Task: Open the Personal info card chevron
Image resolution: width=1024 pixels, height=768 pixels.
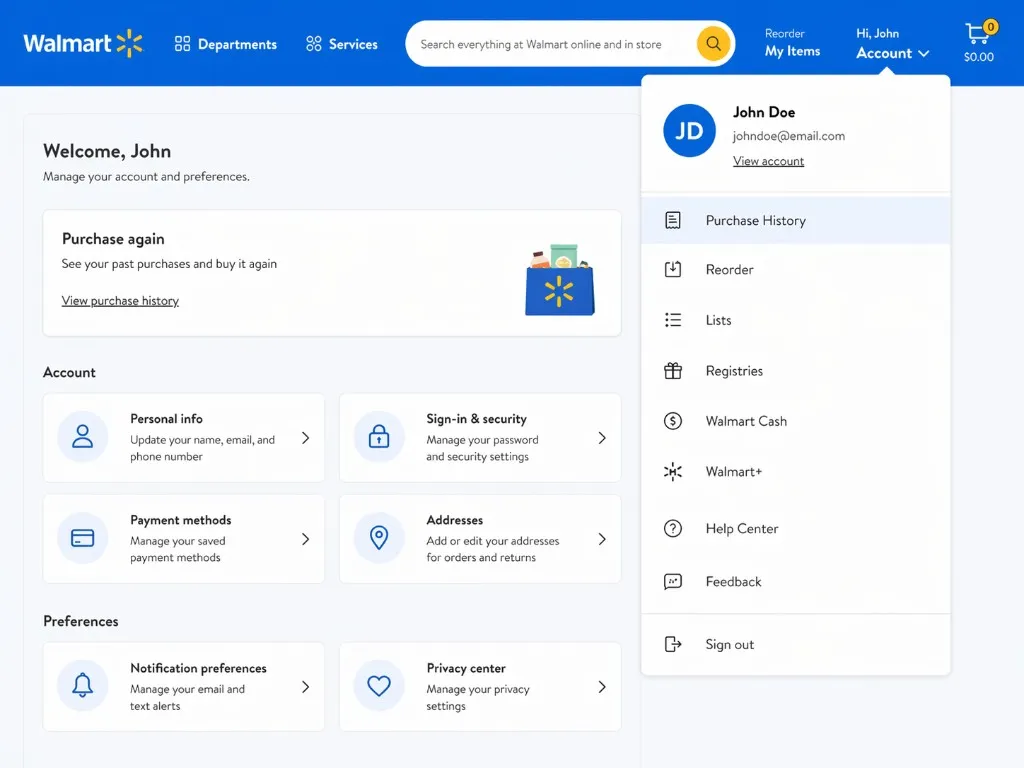Action: pyautogui.click(x=306, y=437)
